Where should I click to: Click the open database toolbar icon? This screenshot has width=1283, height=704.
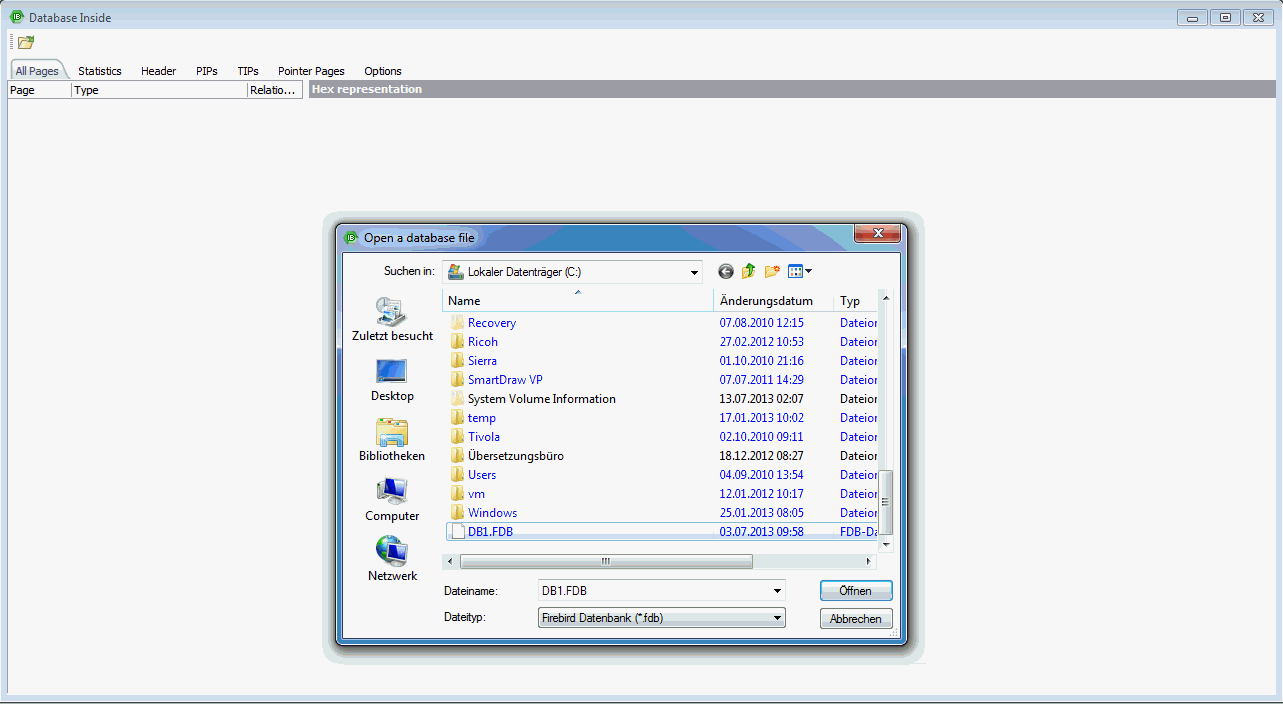pos(26,42)
